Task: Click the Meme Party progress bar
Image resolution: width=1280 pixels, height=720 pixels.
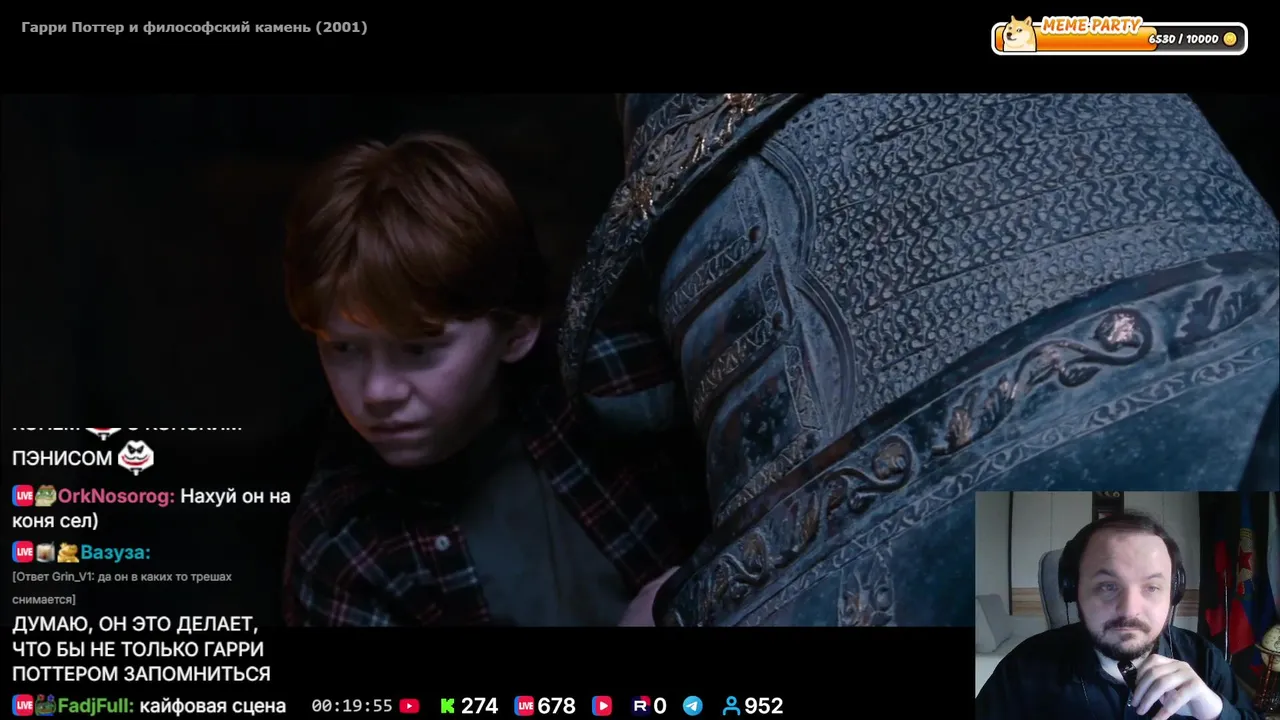Action: [1120, 38]
